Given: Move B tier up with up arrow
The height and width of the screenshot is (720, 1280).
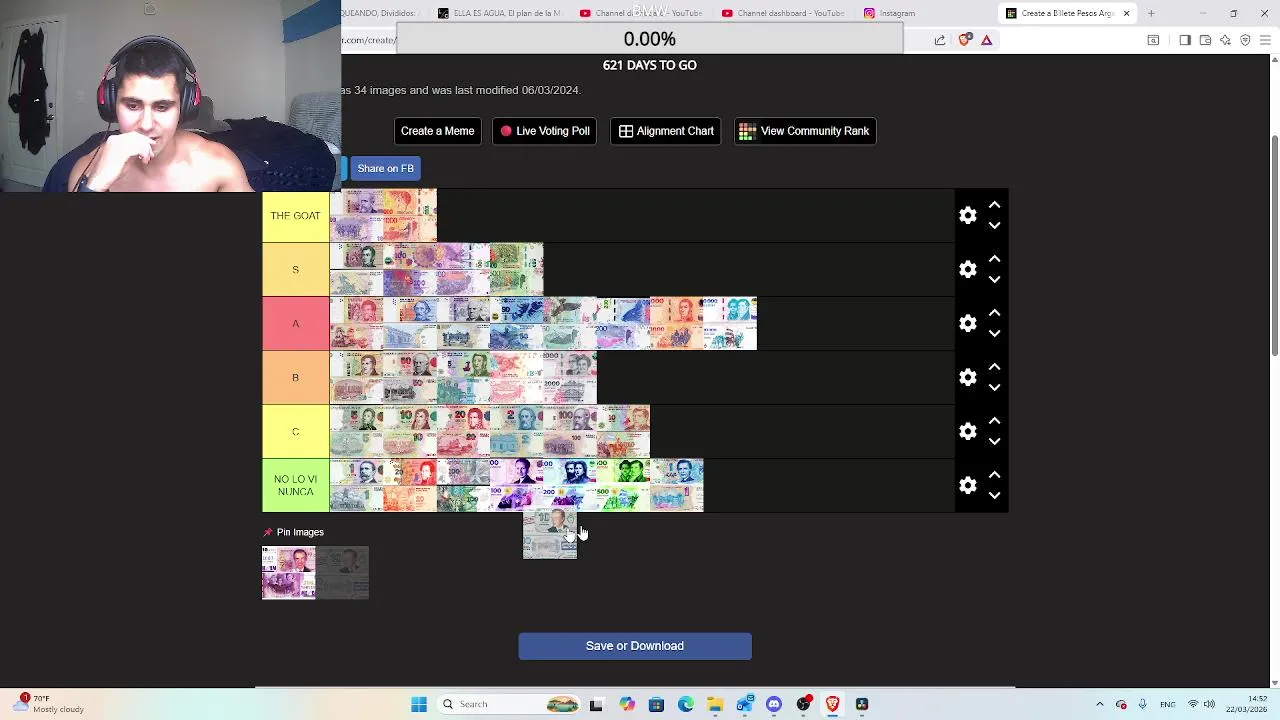Looking at the screenshot, I should tap(994, 366).
